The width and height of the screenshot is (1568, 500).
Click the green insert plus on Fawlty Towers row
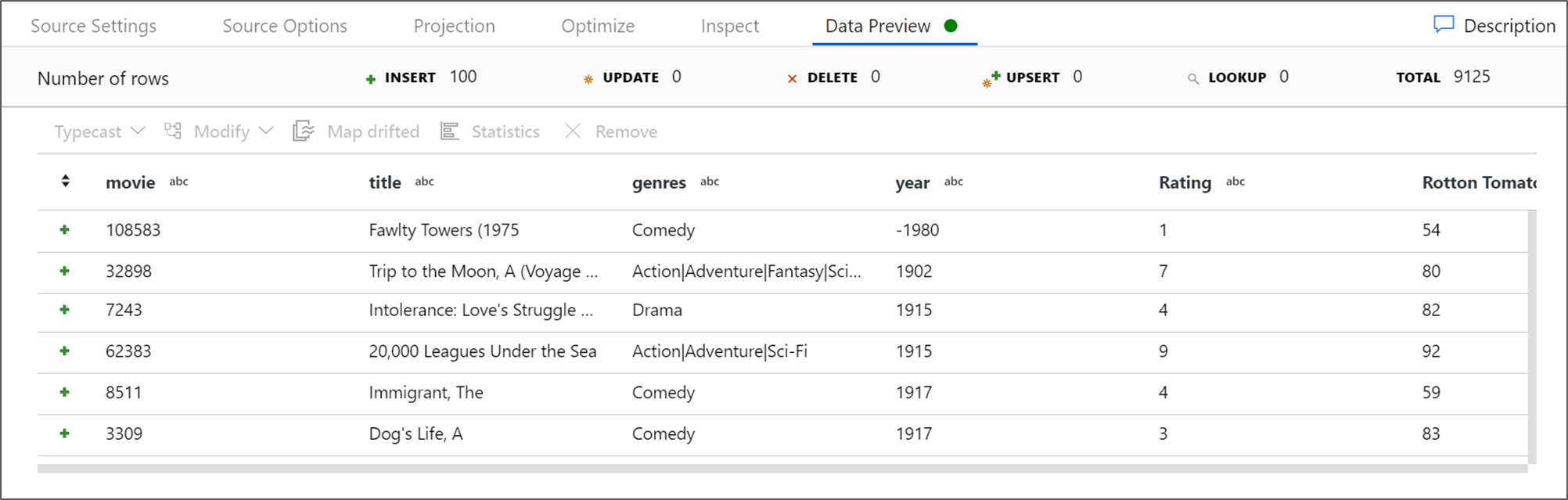pyautogui.click(x=65, y=230)
